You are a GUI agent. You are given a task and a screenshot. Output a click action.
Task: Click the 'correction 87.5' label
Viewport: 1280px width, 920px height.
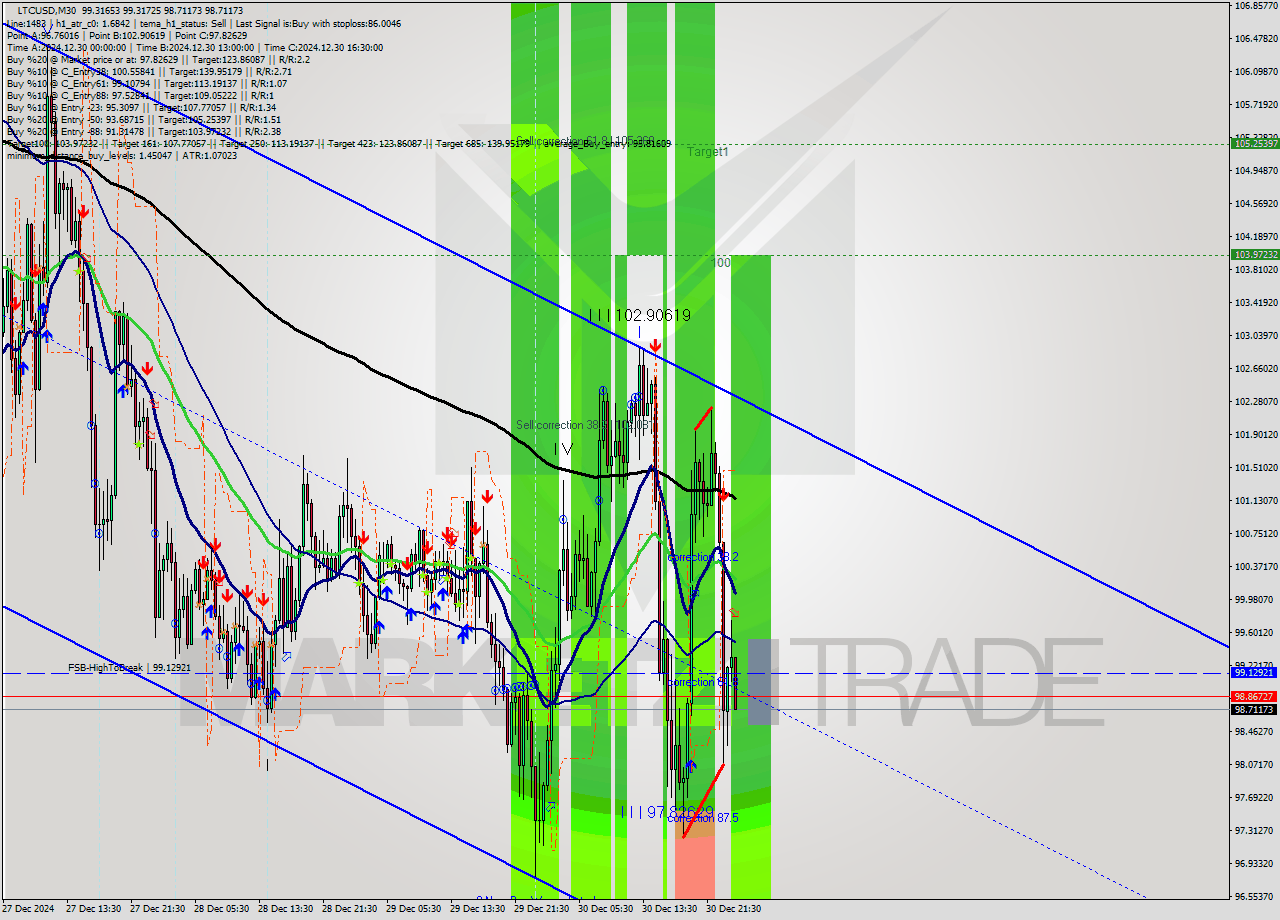(x=703, y=818)
